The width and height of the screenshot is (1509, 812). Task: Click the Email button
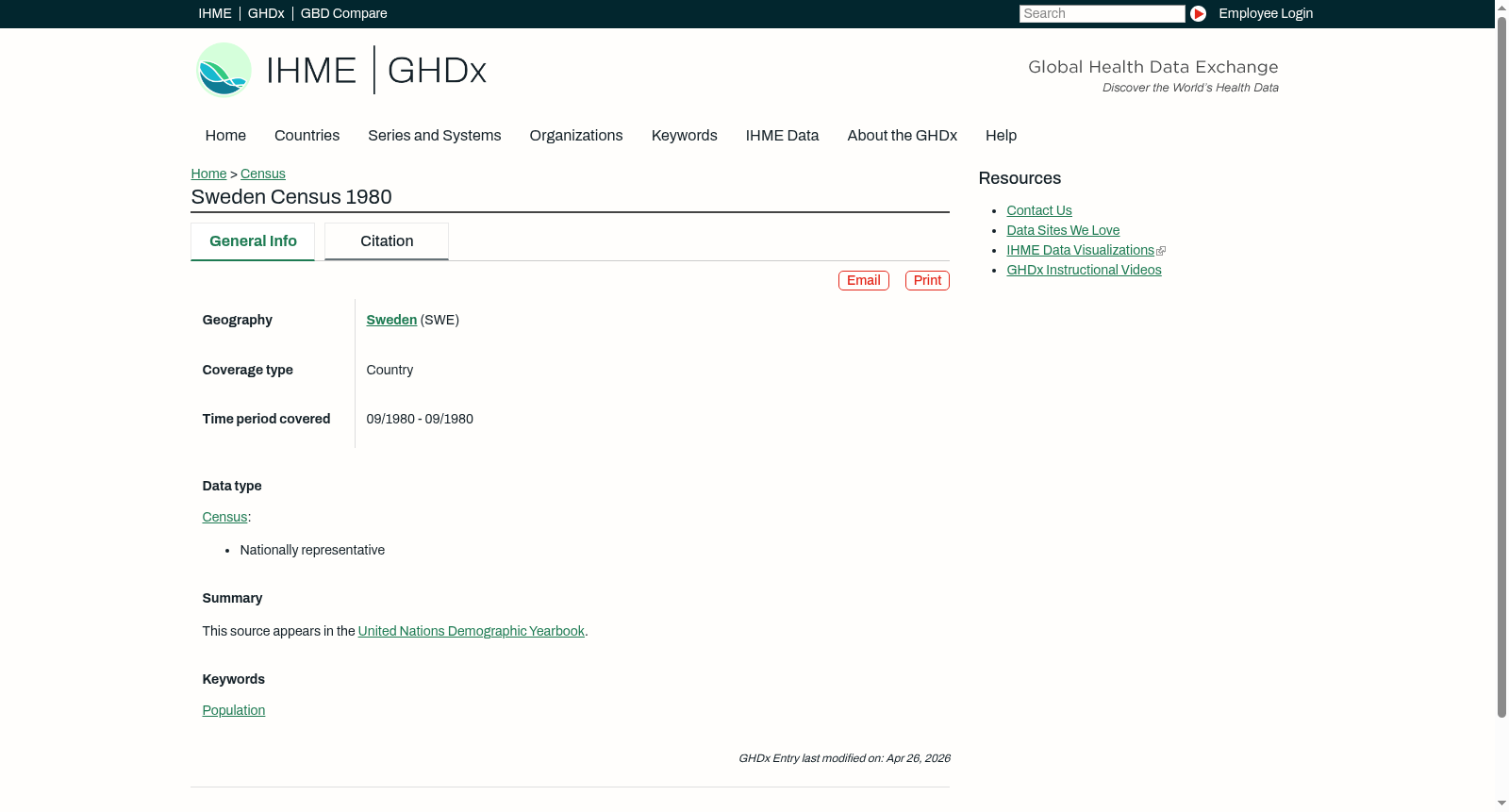(864, 281)
